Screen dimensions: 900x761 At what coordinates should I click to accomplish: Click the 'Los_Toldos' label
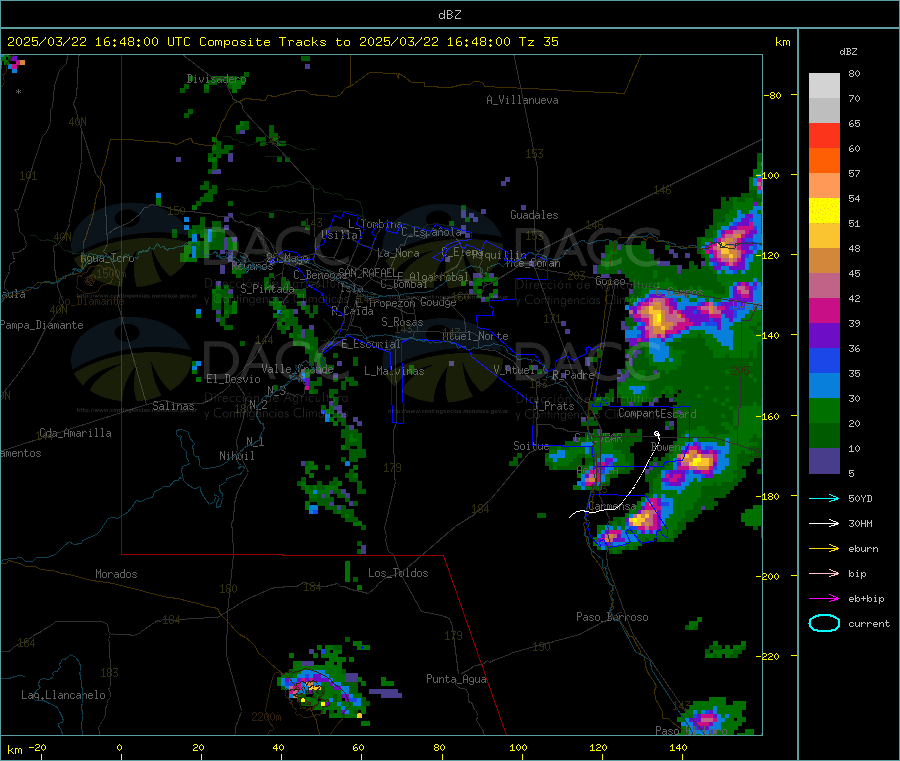click(x=398, y=573)
